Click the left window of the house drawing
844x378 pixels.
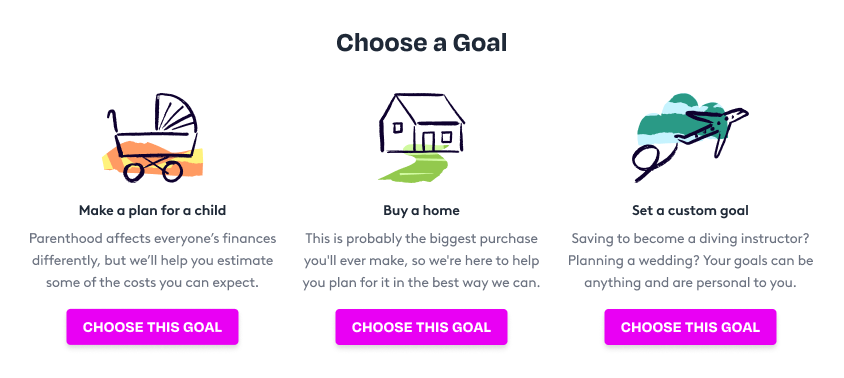click(x=398, y=128)
